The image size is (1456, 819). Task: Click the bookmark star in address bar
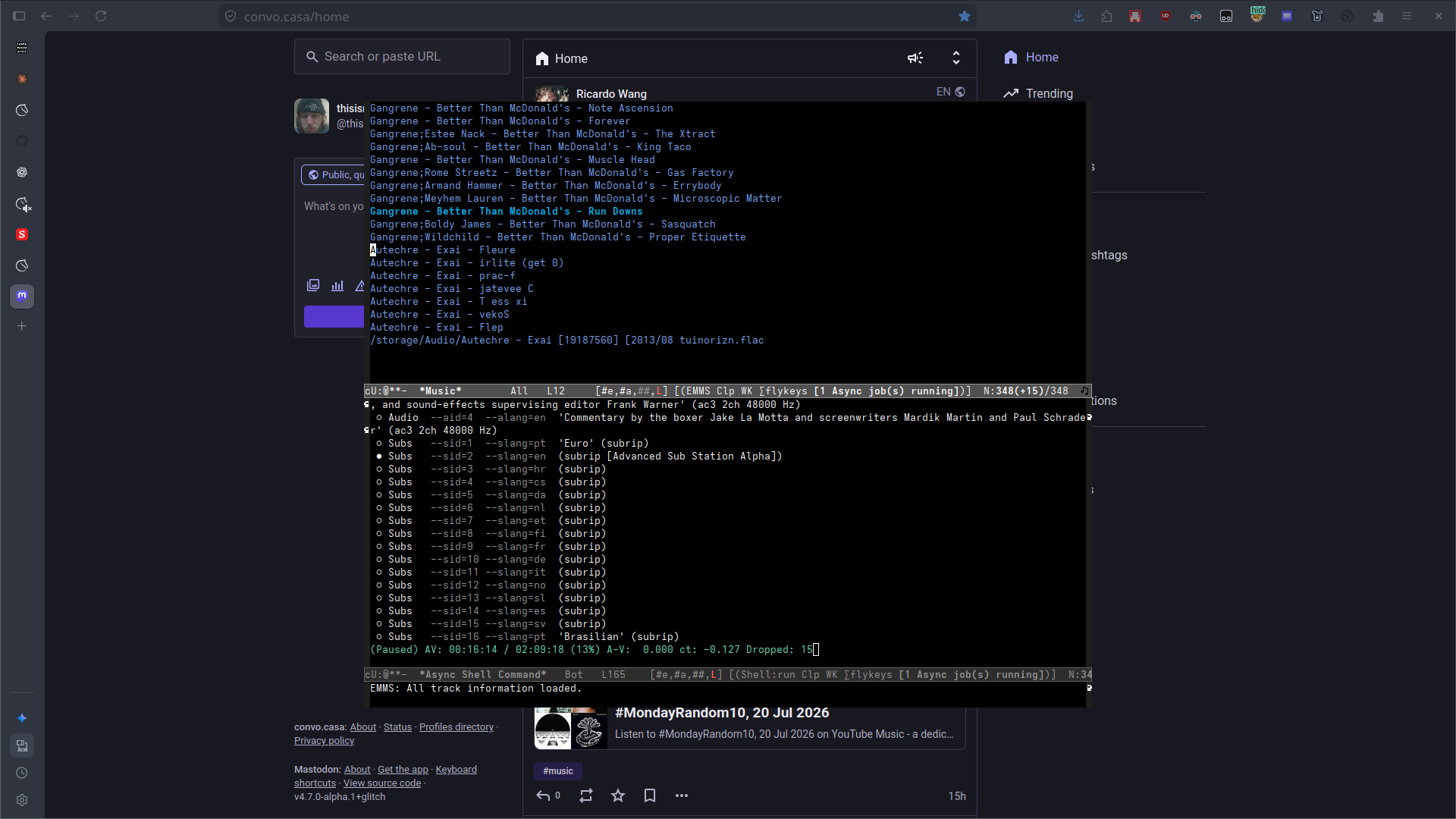click(x=965, y=16)
